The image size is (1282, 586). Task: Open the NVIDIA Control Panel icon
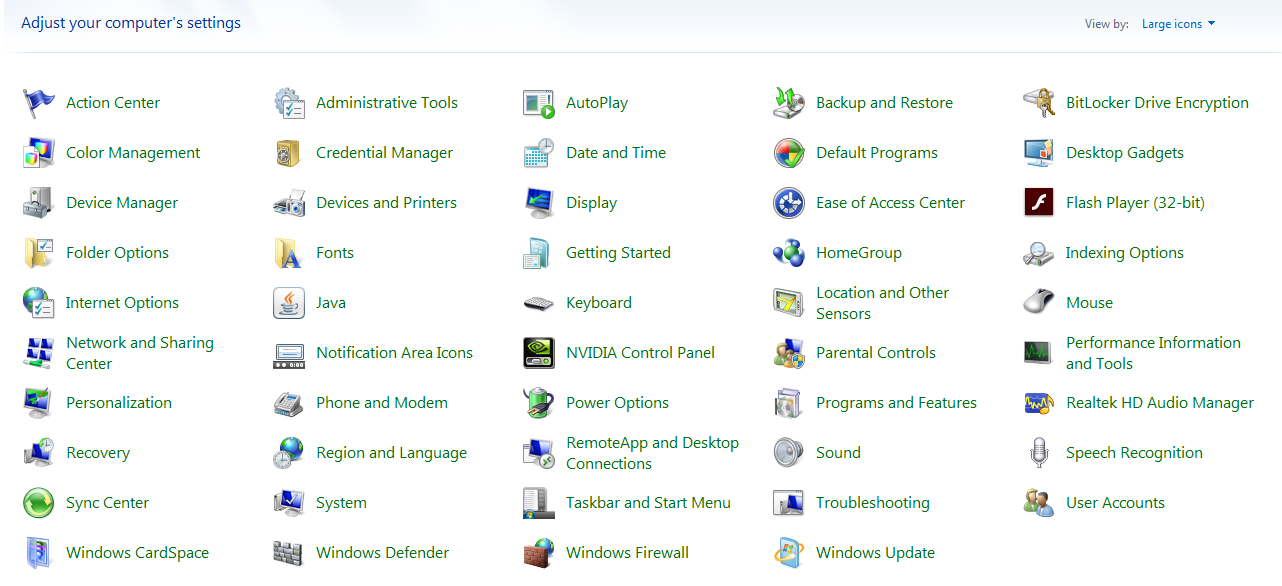539,353
